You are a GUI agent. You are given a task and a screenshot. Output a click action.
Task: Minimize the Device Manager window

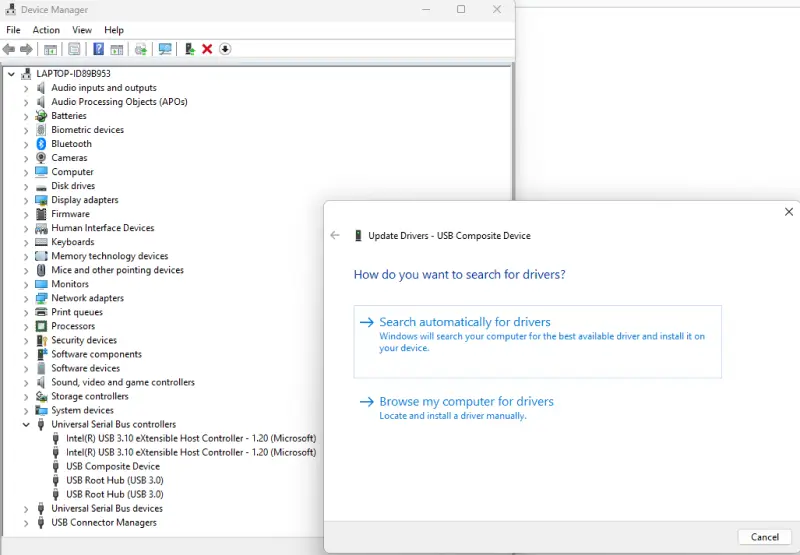[426, 9]
